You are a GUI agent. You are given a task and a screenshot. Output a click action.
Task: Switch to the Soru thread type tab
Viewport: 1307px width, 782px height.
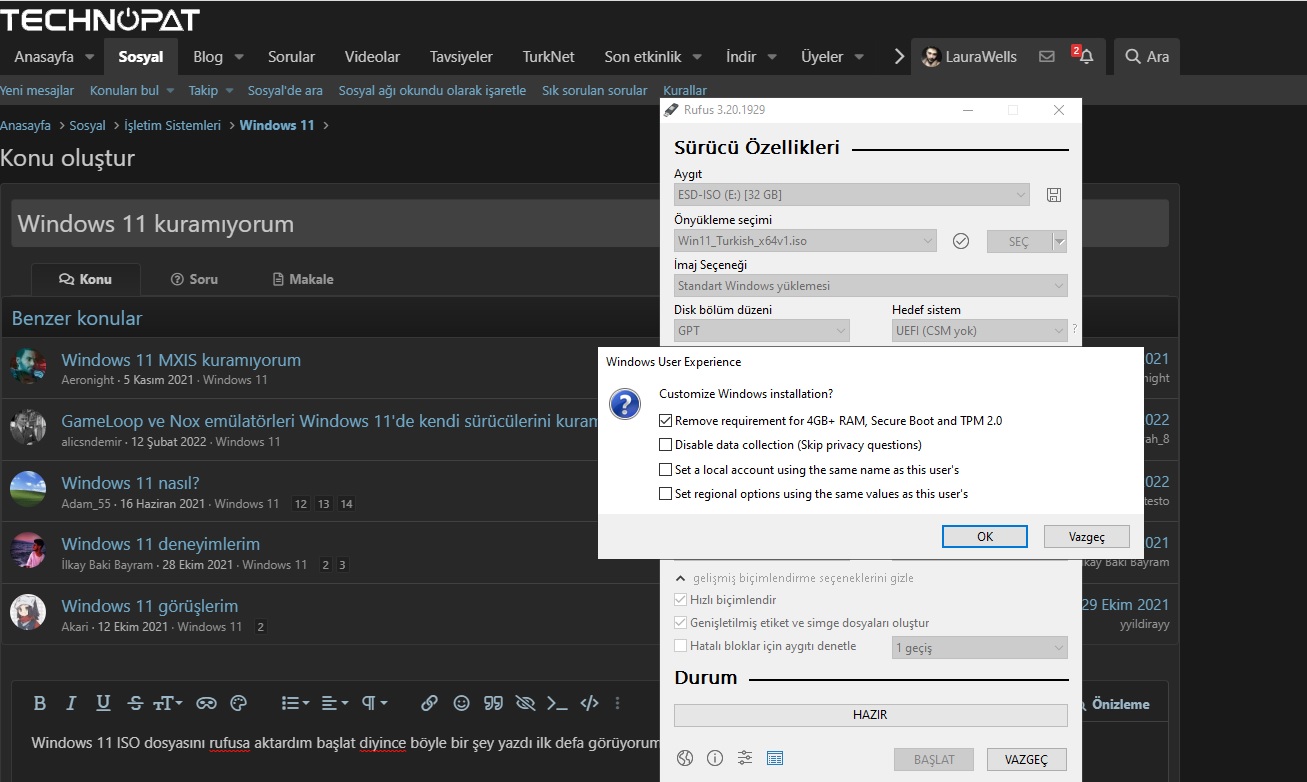[x=194, y=279]
